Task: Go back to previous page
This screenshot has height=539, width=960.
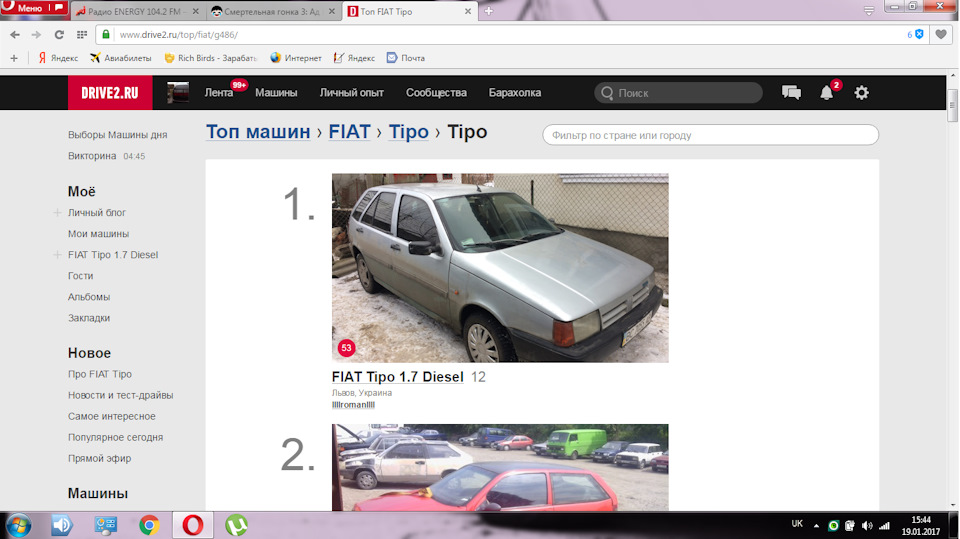Action: (x=15, y=35)
